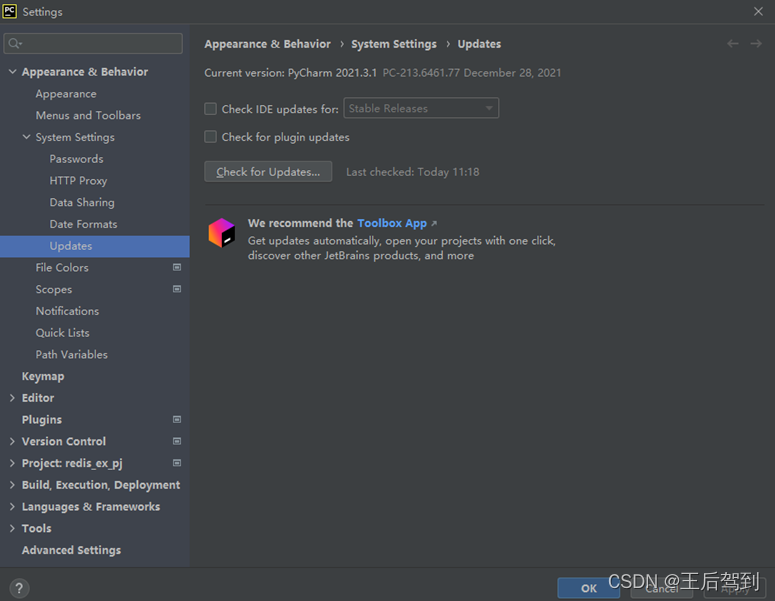Expand the Editor section

[12, 398]
